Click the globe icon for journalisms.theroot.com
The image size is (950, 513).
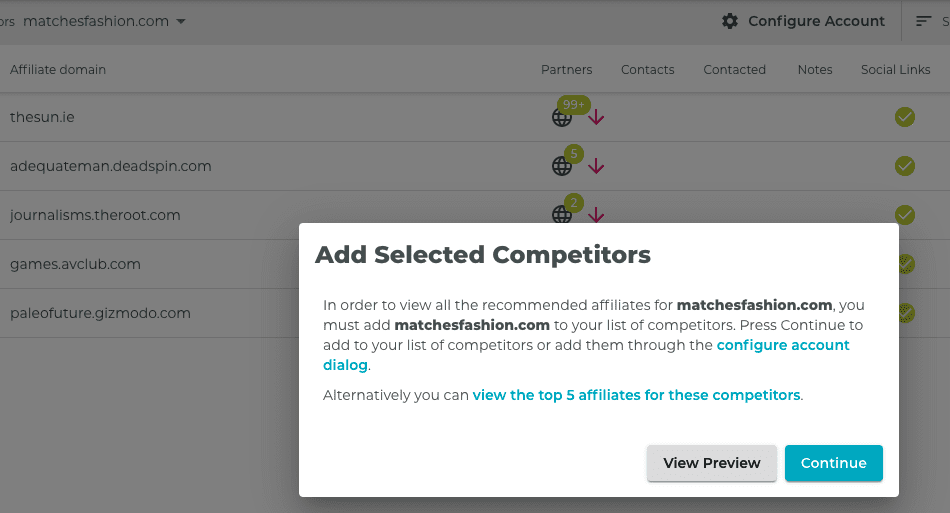(562, 214)
